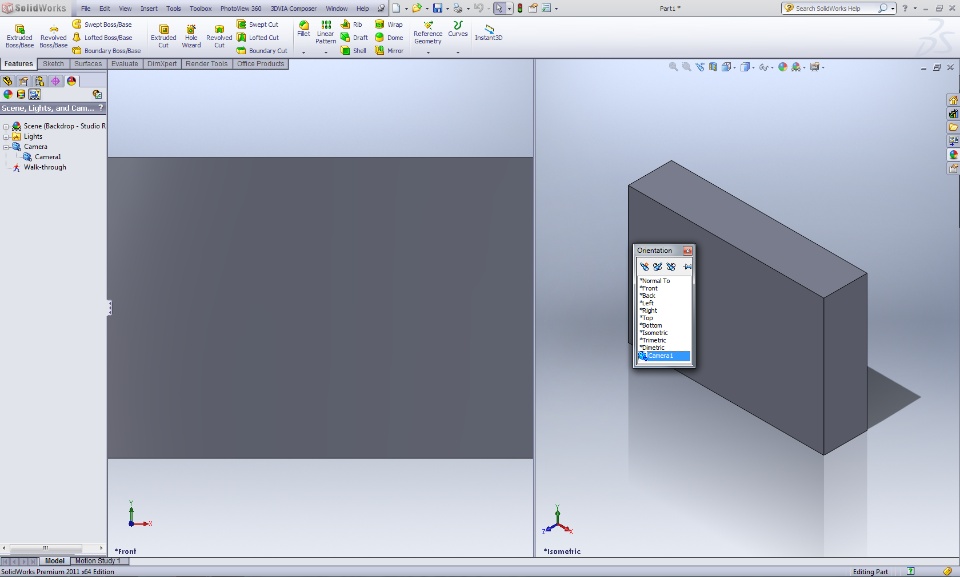Click the Save icon in the title bar

pyautogui.click(x=437, y=8)
